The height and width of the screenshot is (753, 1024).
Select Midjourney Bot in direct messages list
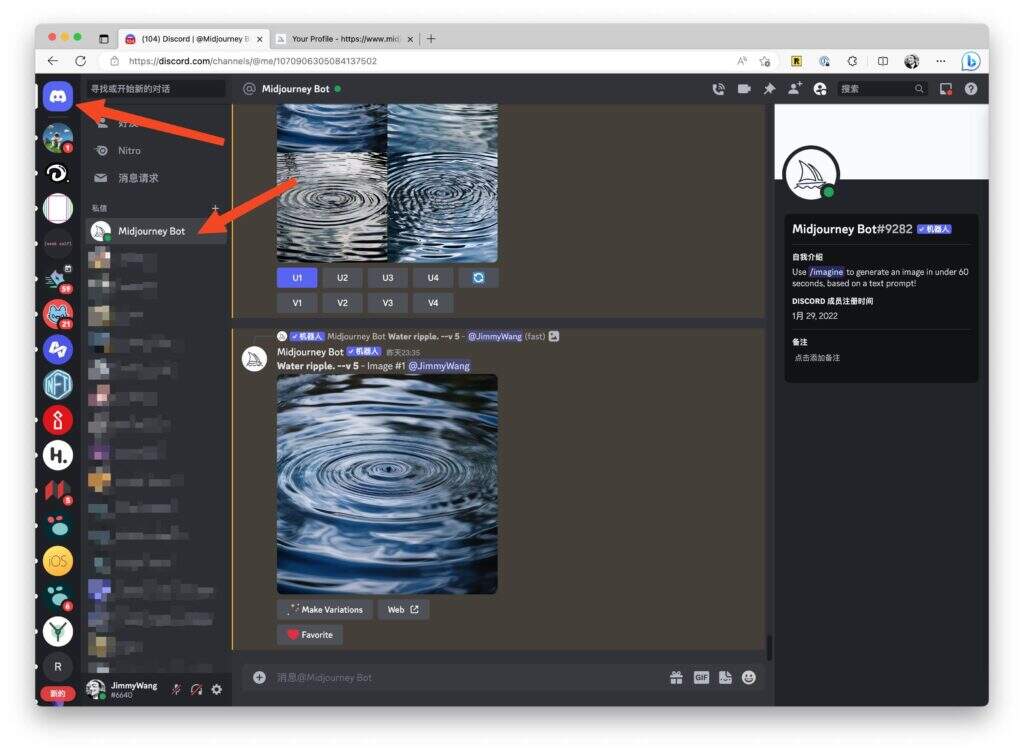pyautogui.click(x=152, y=231)
